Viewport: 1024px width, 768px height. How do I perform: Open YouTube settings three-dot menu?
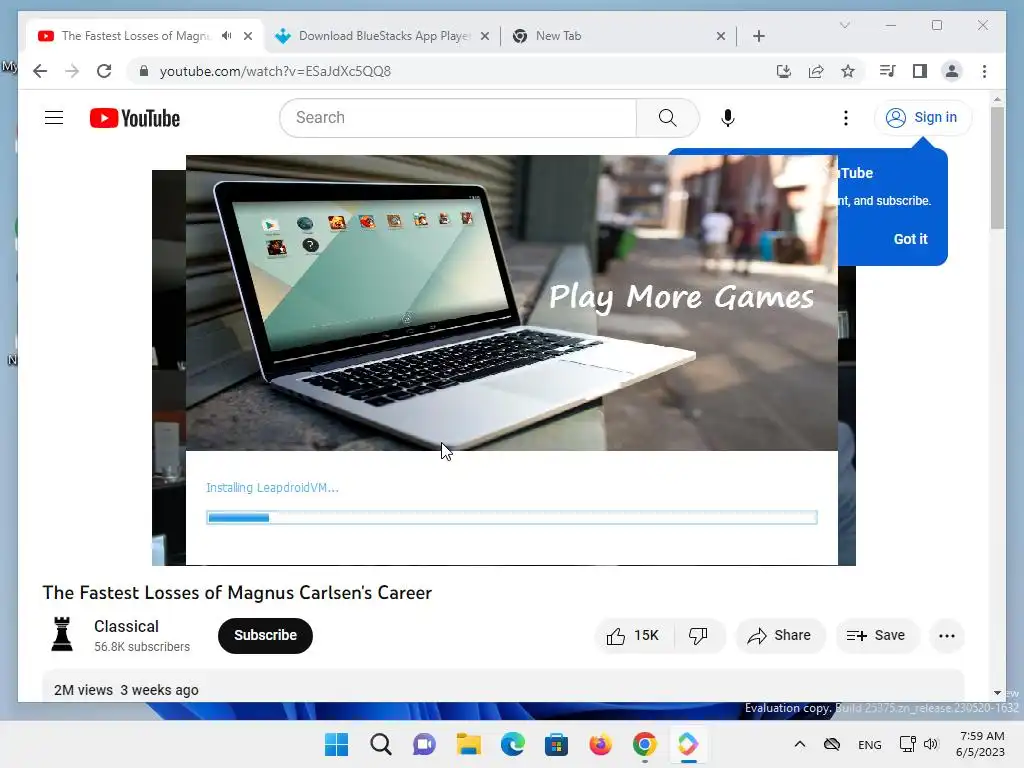[846, 118]
